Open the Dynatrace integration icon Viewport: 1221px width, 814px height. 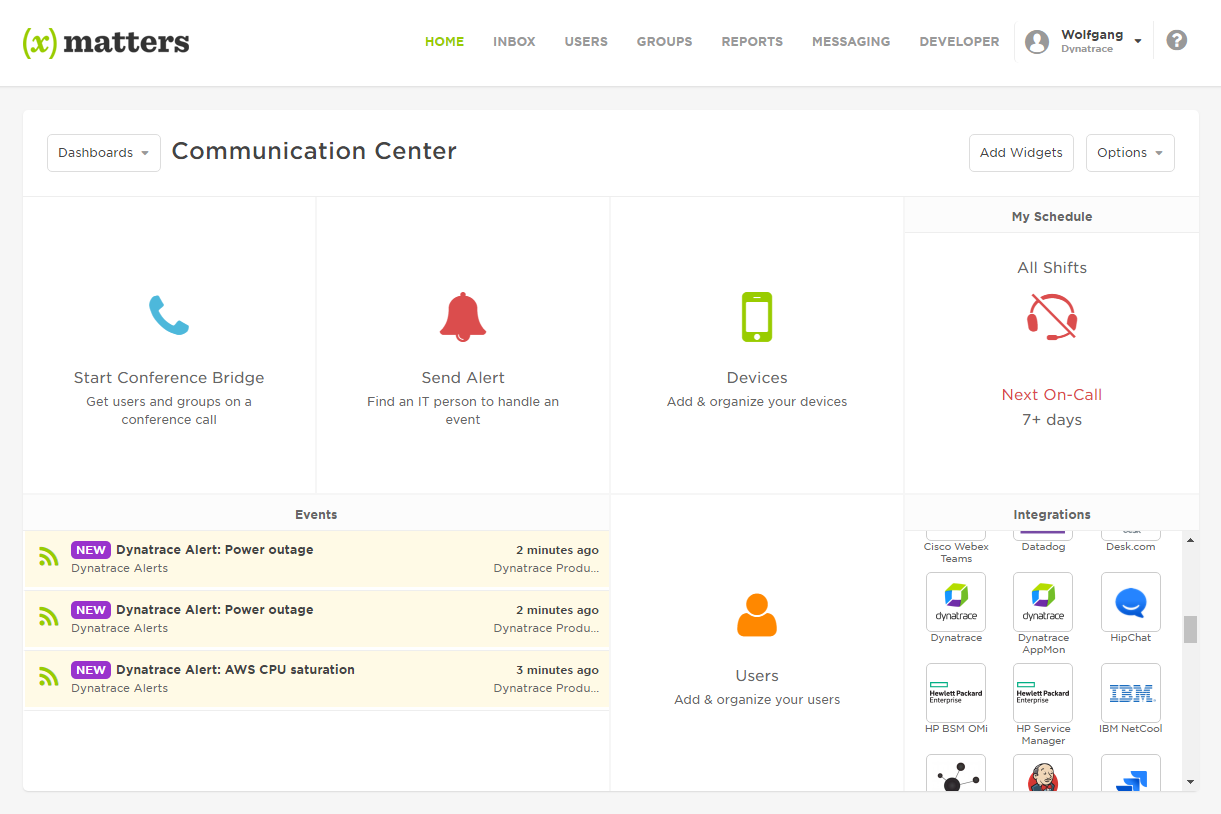pyautogui.click(x=956, y=601)
